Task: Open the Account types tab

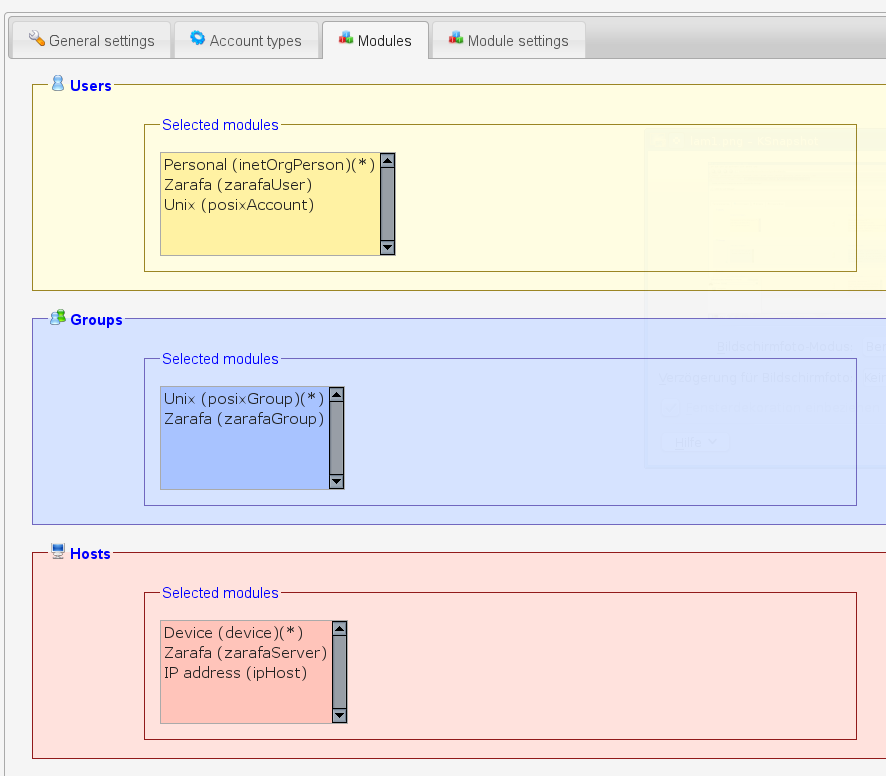Action: click(x=255, y=41)
